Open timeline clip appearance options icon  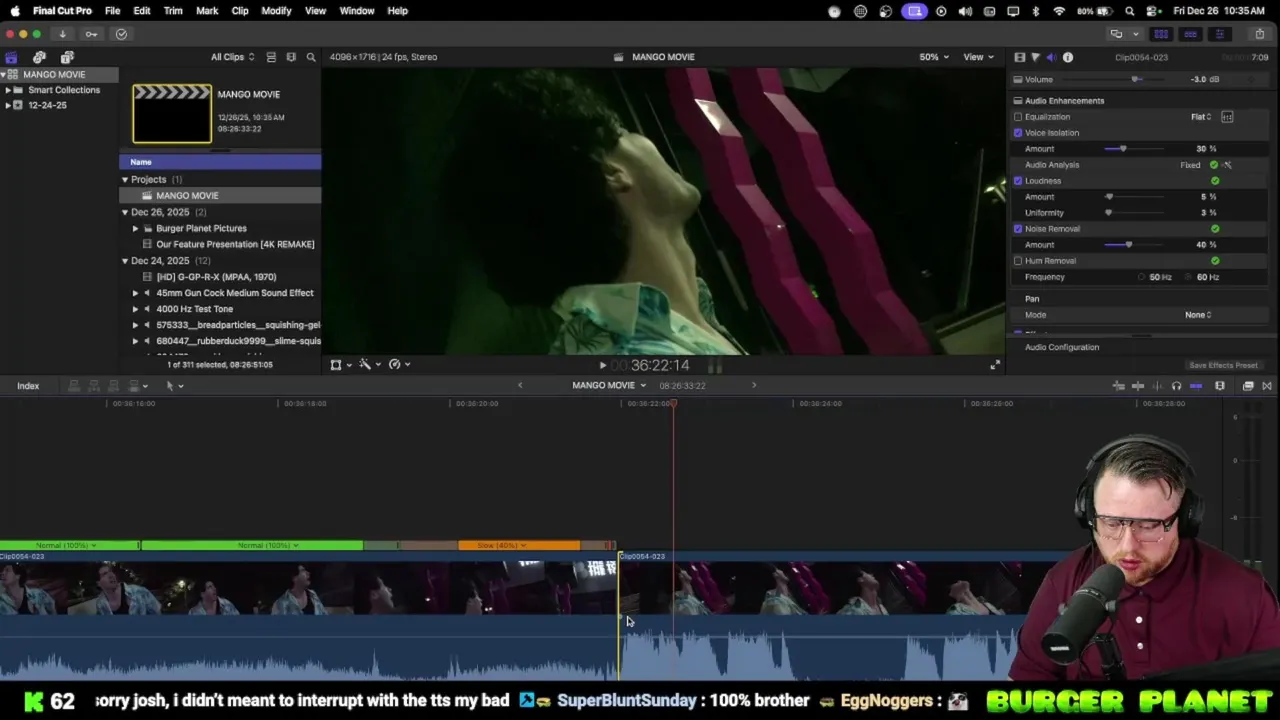click(1220, 386)
